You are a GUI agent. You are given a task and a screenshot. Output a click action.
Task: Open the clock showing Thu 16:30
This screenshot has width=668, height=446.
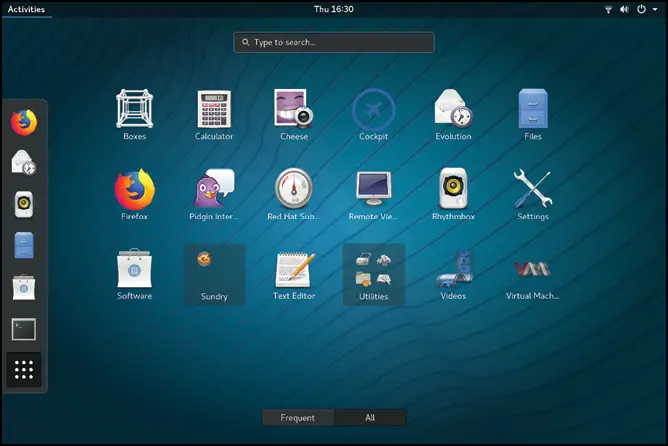333,9
